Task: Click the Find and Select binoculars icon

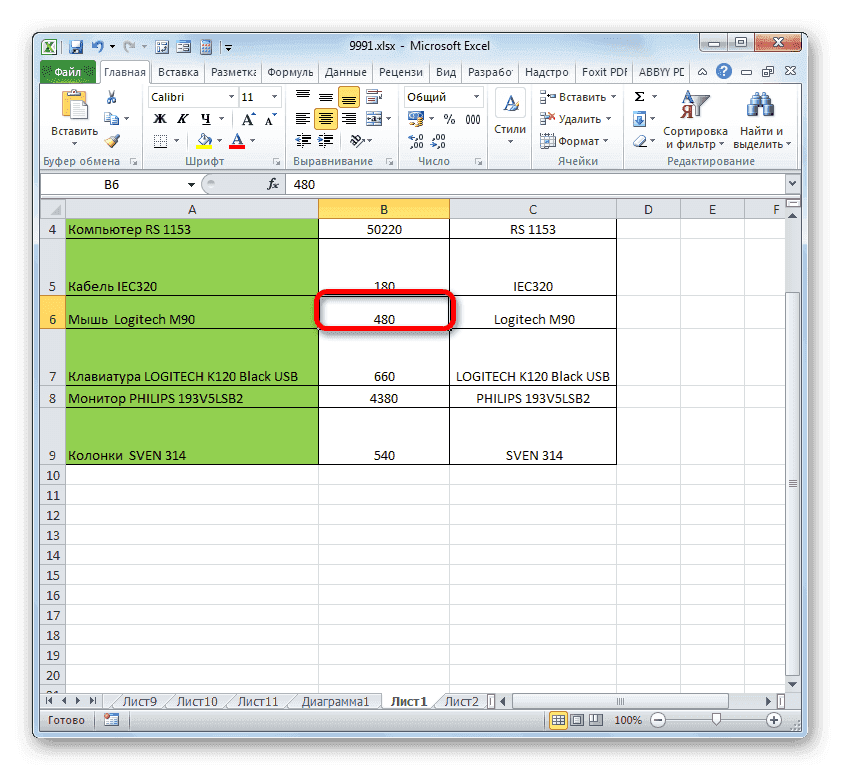Action: (759, 105)
